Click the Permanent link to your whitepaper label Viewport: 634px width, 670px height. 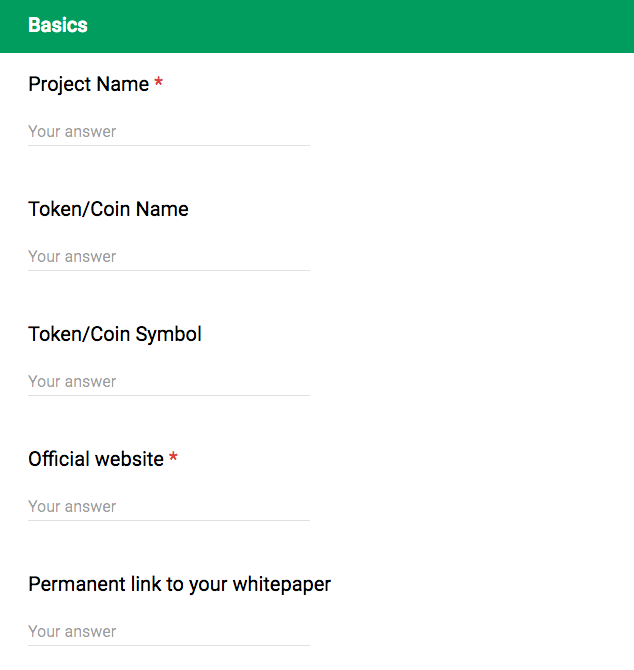coord(179,585)
